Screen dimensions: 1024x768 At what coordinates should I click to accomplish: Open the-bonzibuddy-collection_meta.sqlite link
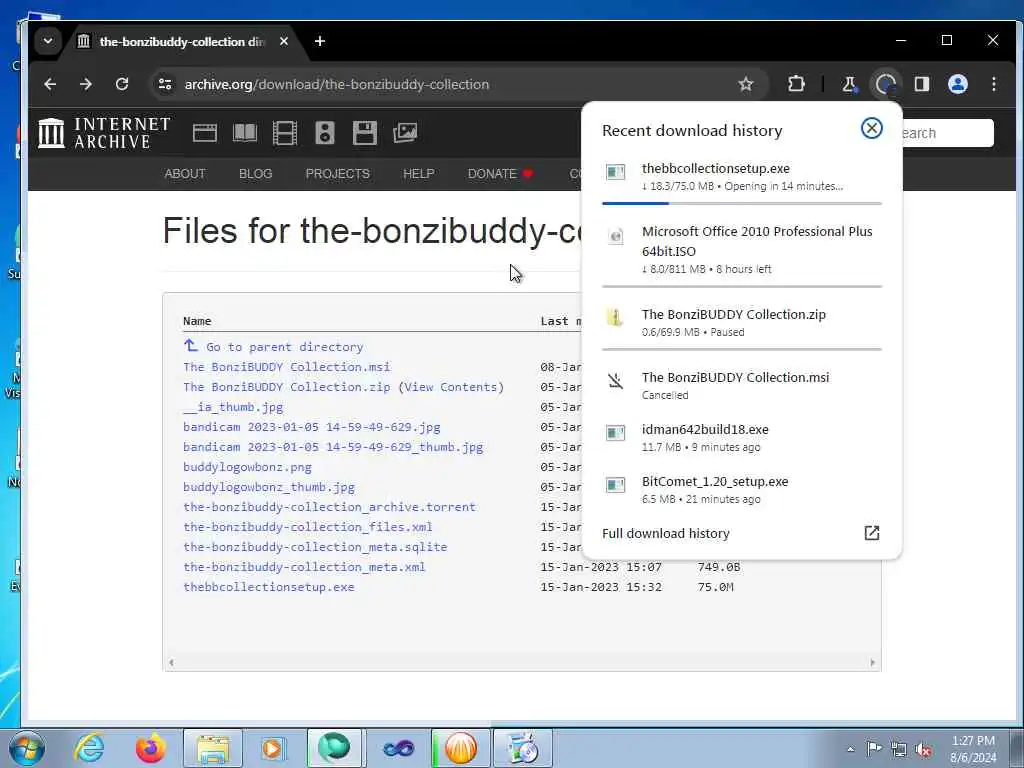tap(315, 547)
